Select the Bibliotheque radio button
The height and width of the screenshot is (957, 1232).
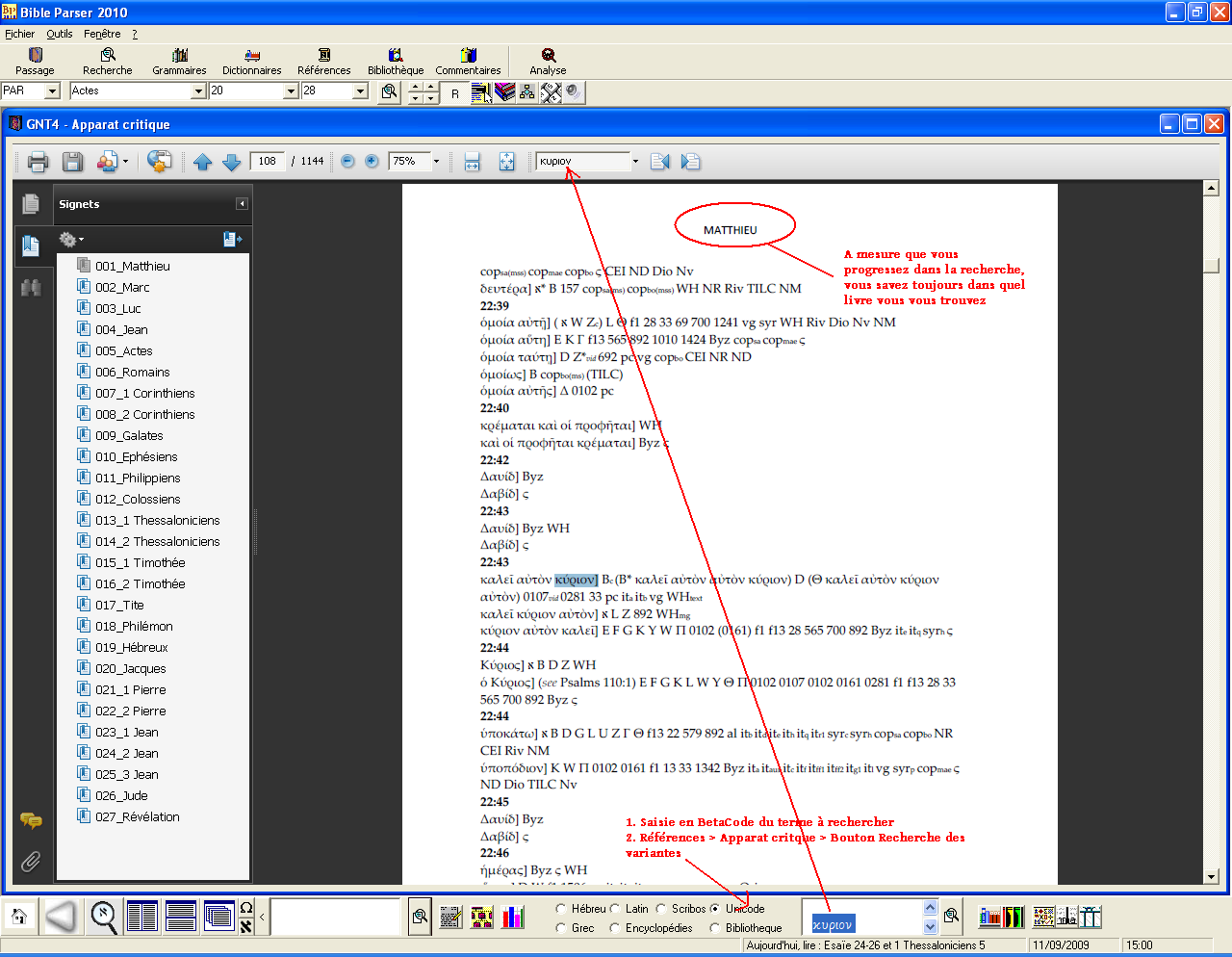pos(715,928)
